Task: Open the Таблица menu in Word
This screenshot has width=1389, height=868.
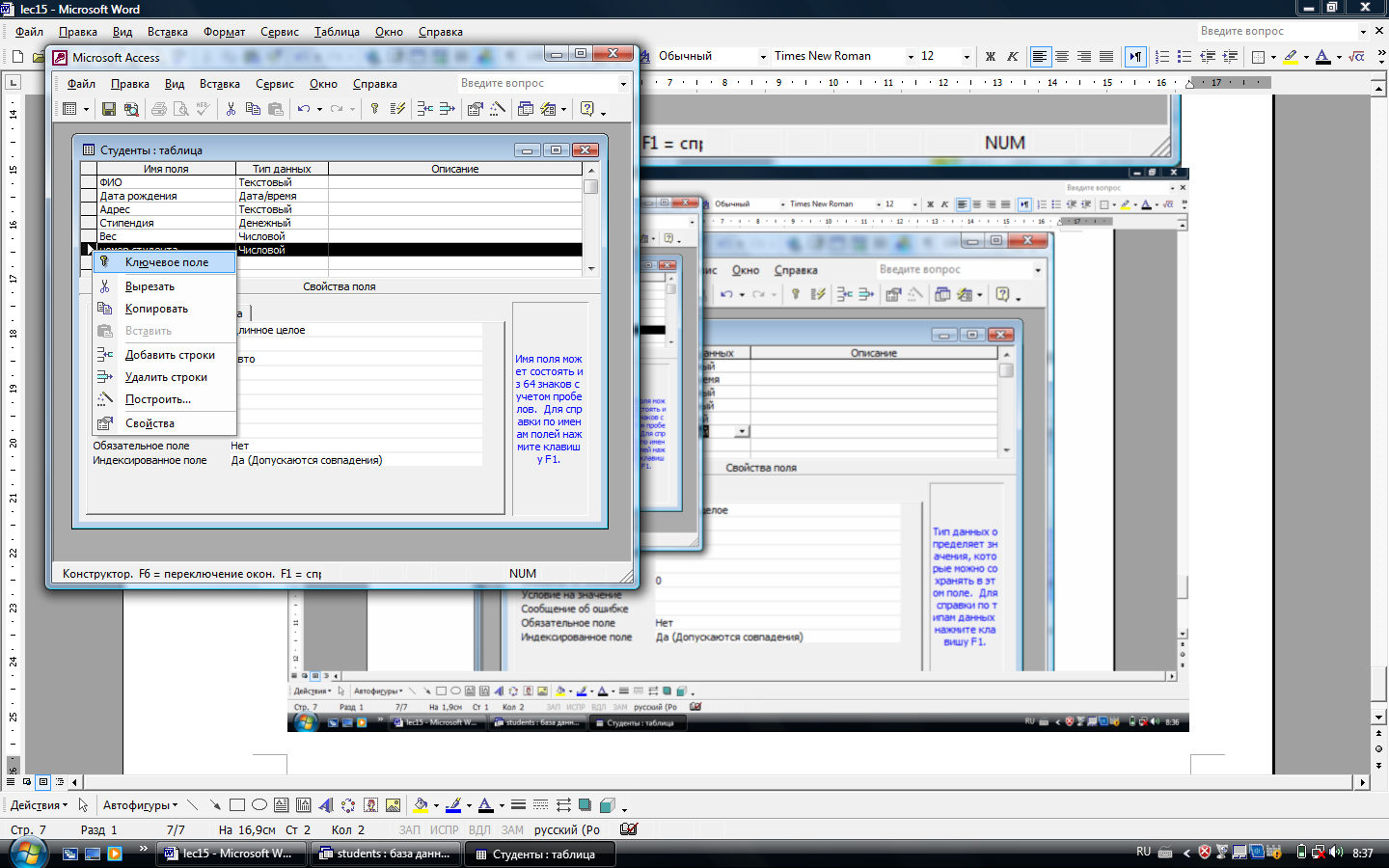Action: tap(337, 32)
